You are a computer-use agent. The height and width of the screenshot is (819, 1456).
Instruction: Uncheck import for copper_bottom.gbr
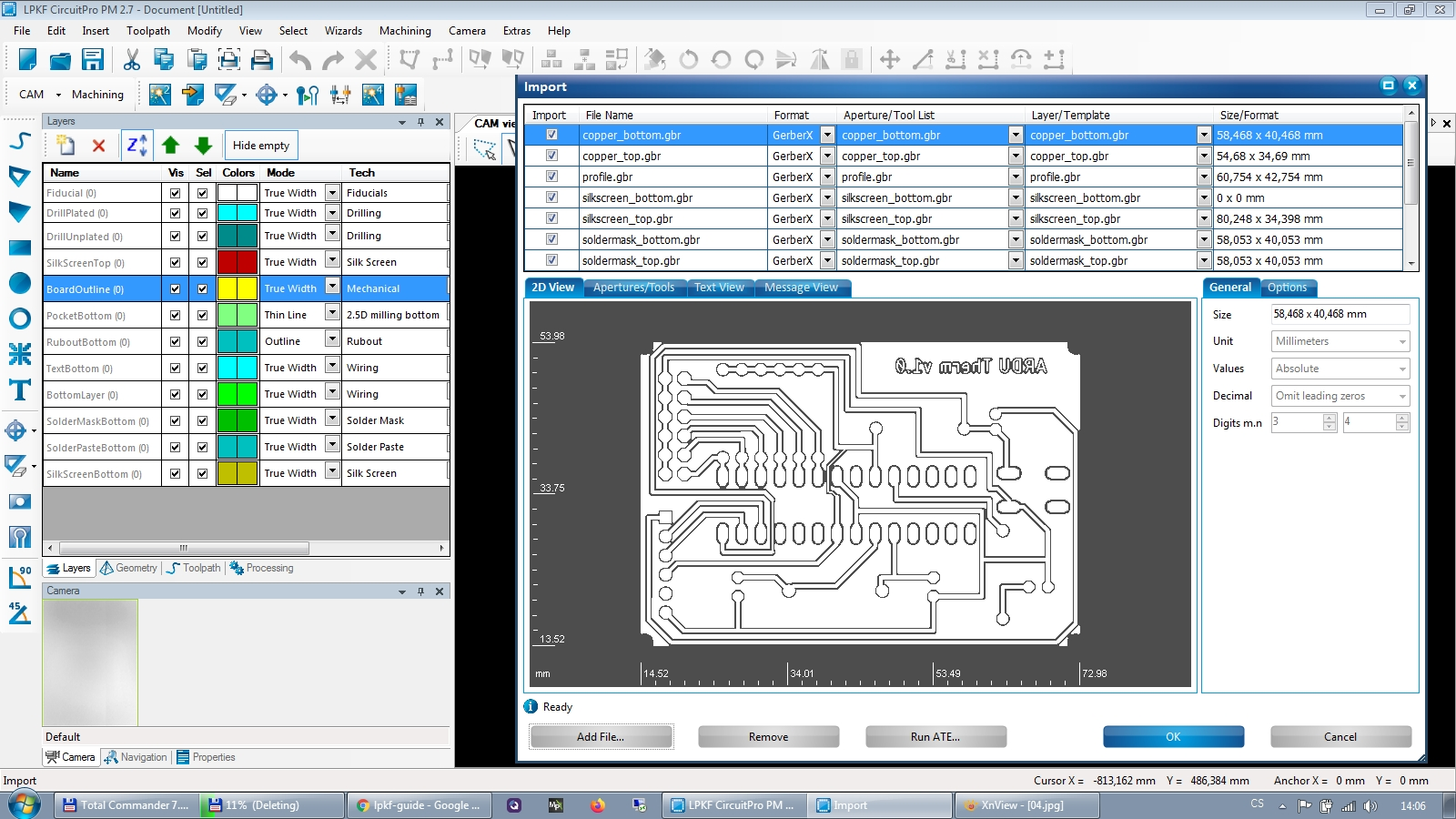(x=551, y=135)
